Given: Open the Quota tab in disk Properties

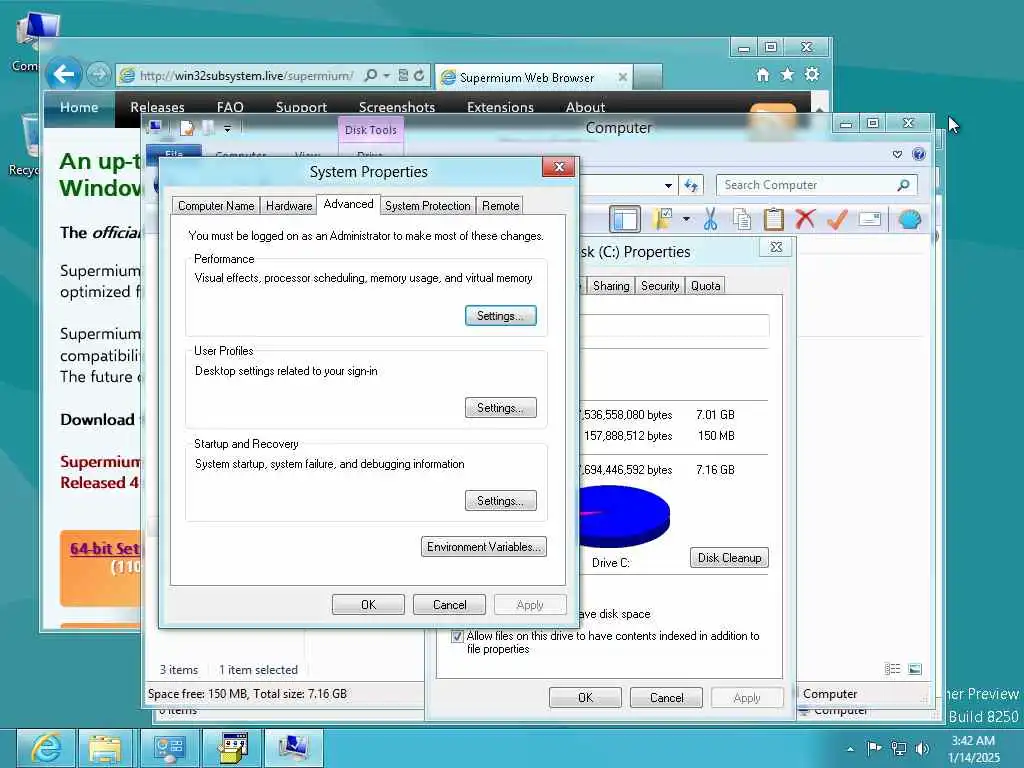Looking at the screenshot, I should (705, 286).
